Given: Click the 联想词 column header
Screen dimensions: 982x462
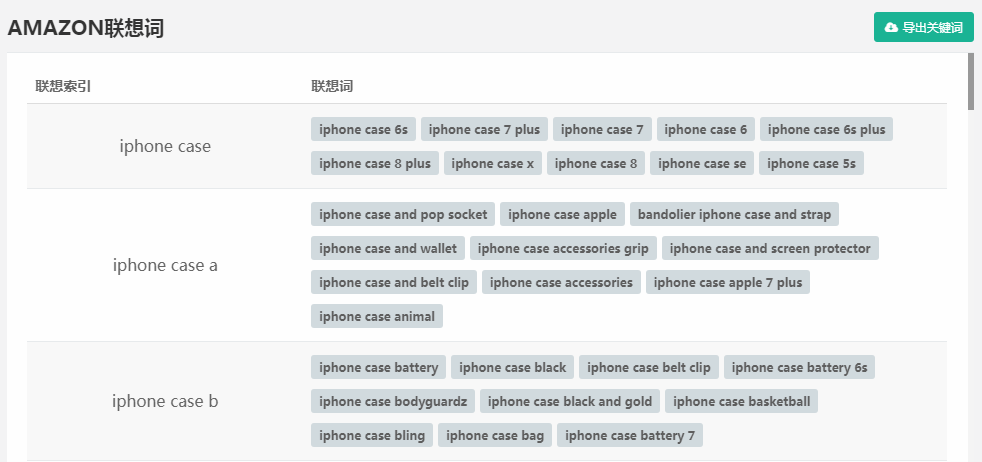Looking at the screenshot, I should pos(332,86).
